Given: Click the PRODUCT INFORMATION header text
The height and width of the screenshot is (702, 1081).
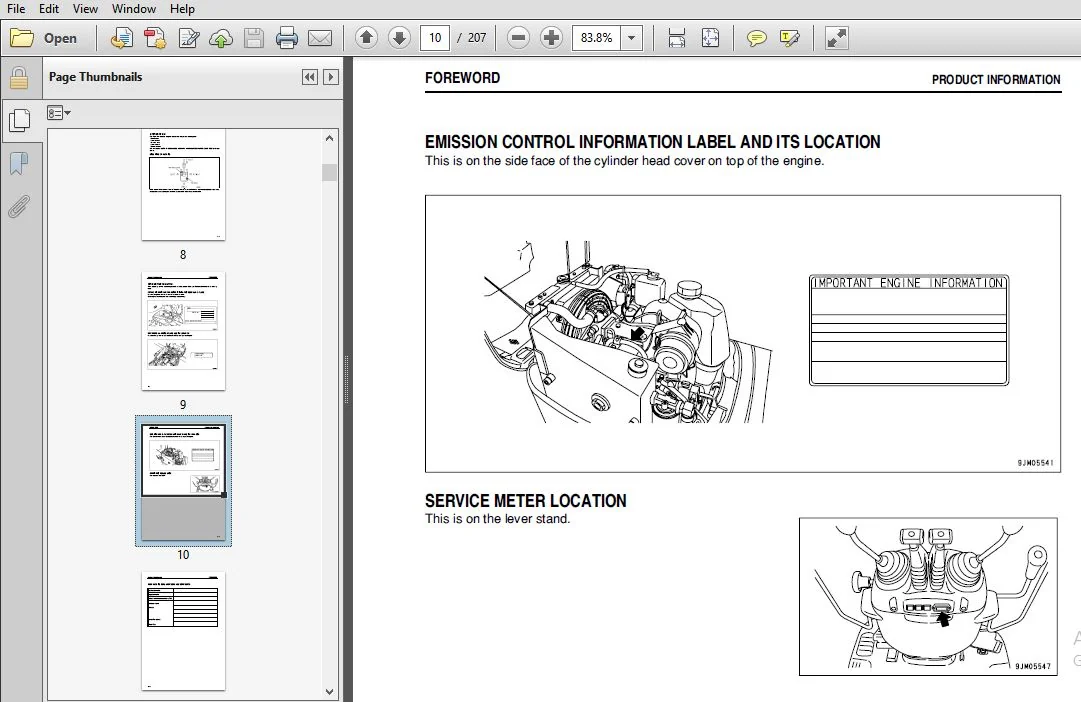Looking at the screenshot, I should pos(996,80).
